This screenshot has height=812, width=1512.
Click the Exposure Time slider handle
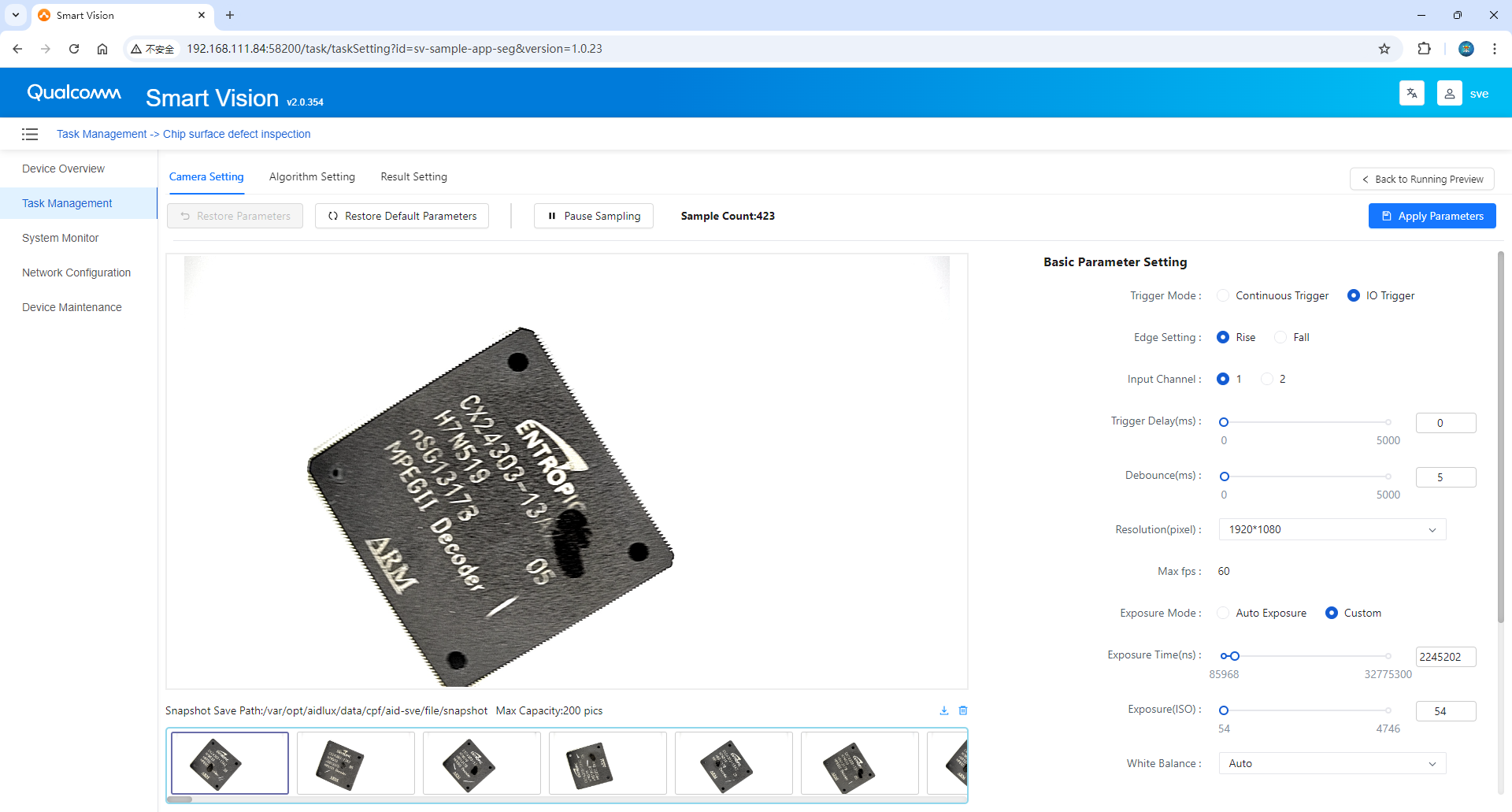(x=1235, y=656)
